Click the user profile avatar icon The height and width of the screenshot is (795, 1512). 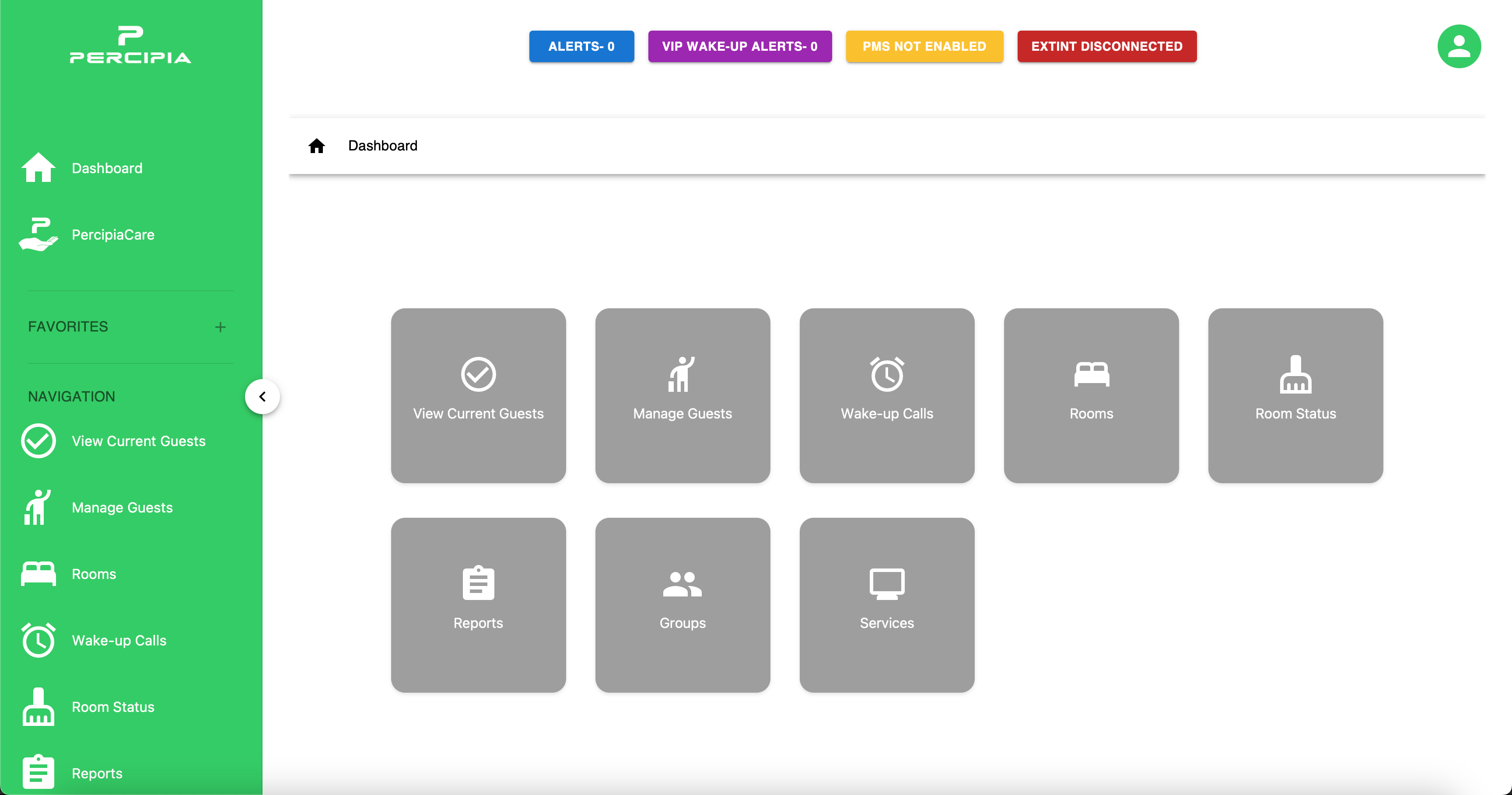(x=1458, y=46)
